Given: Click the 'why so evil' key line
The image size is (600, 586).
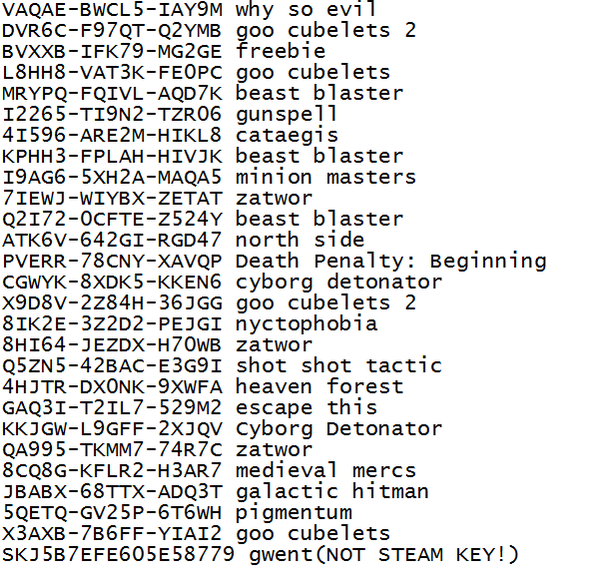Looking at the screenshot, I should 189,9.
